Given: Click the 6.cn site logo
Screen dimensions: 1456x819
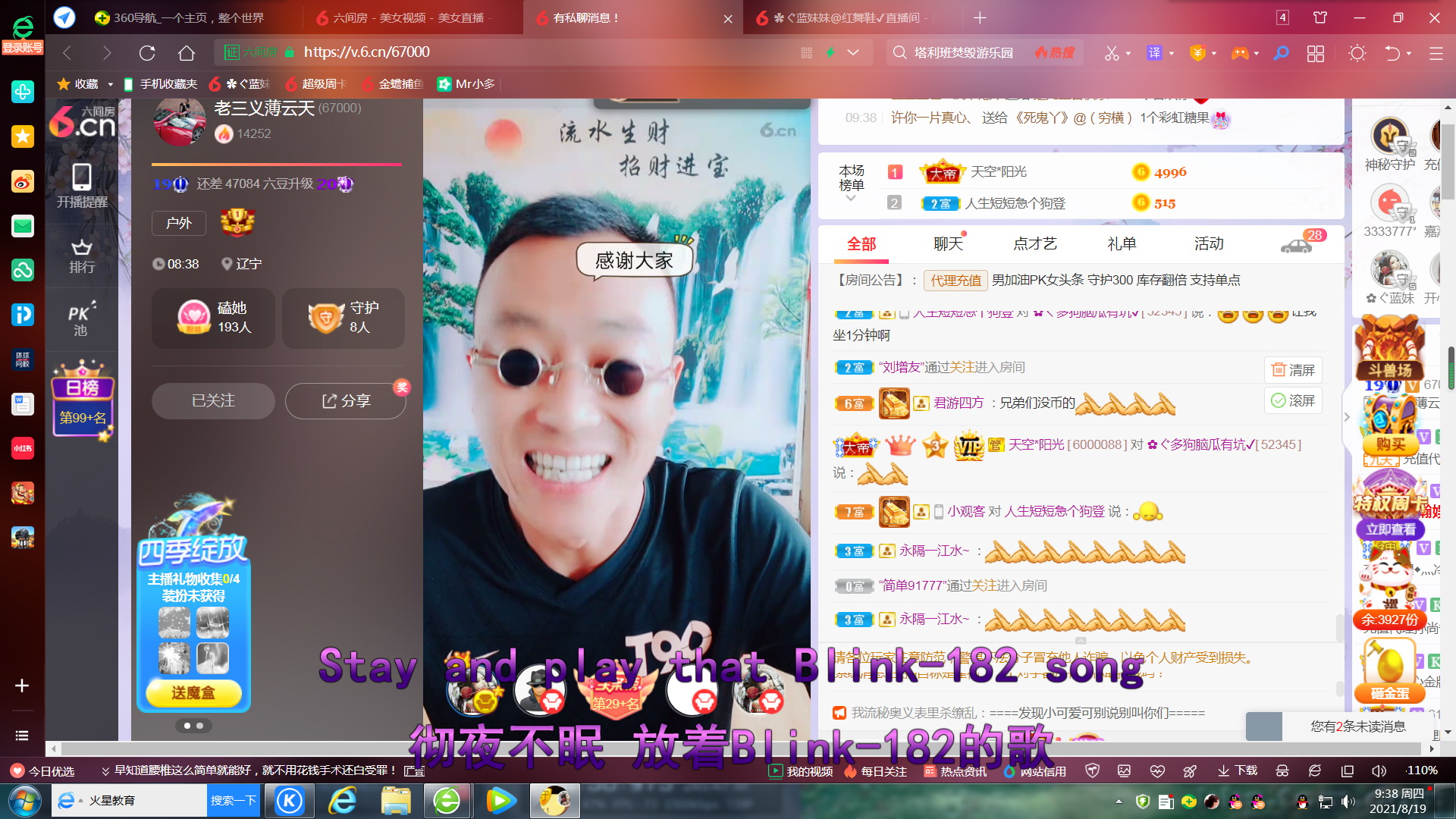Looking at the screenshot, I should pos(82,122).
